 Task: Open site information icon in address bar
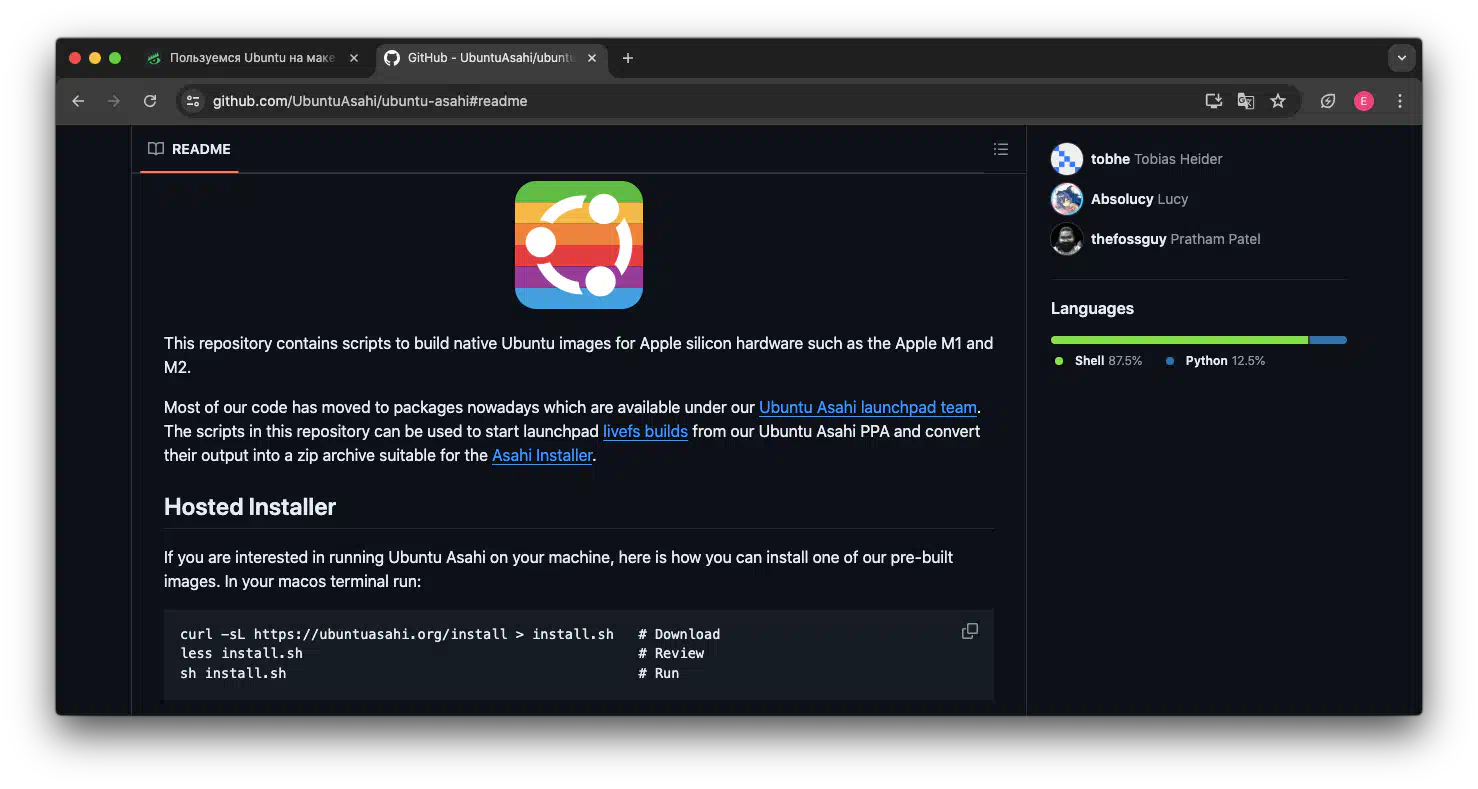(193, 101)
